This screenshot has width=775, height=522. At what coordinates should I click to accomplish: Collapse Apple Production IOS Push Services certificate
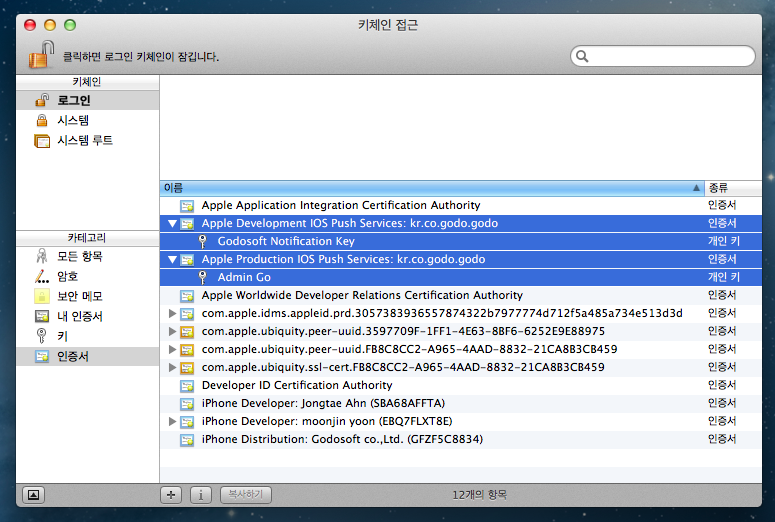point(172,260)
